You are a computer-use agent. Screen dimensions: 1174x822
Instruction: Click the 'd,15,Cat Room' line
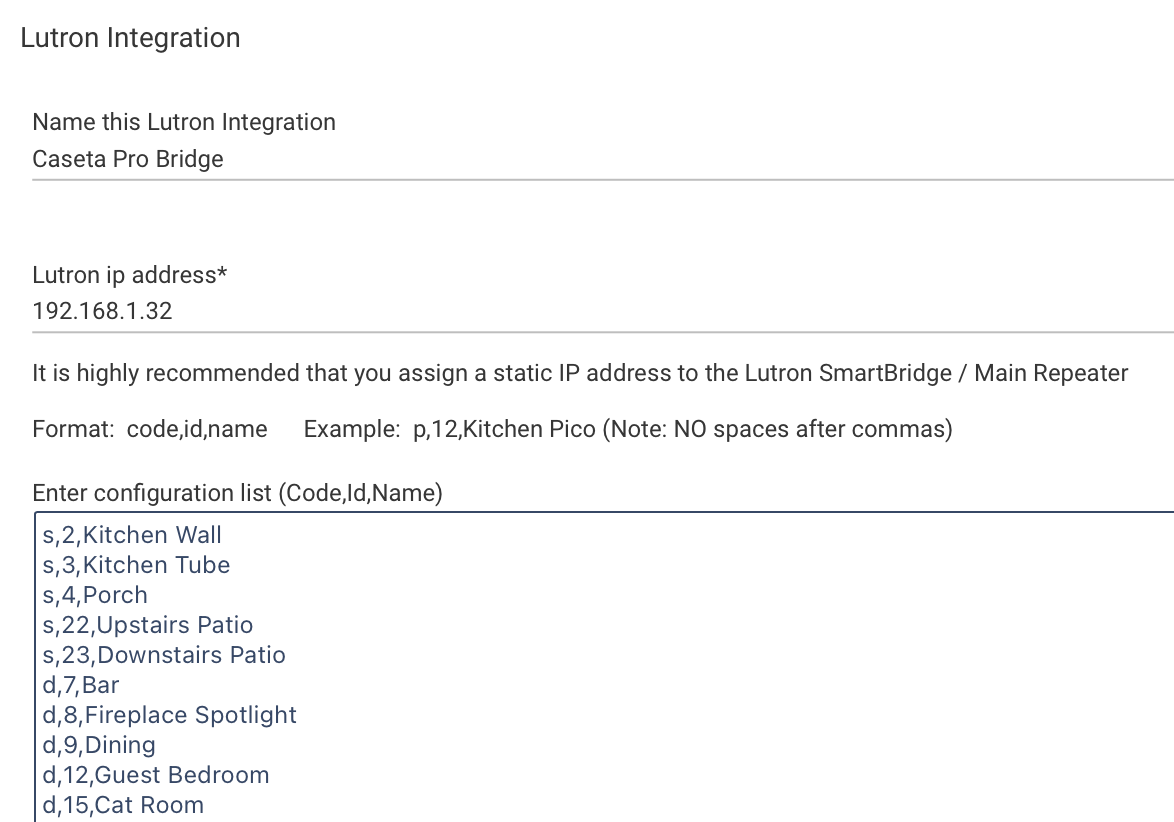123,805
